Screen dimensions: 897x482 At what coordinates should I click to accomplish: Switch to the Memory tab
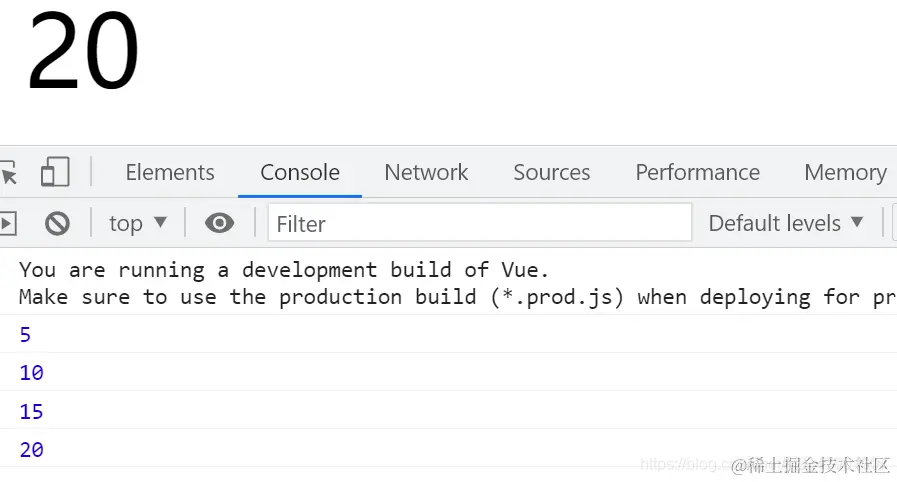pos(845,172)
